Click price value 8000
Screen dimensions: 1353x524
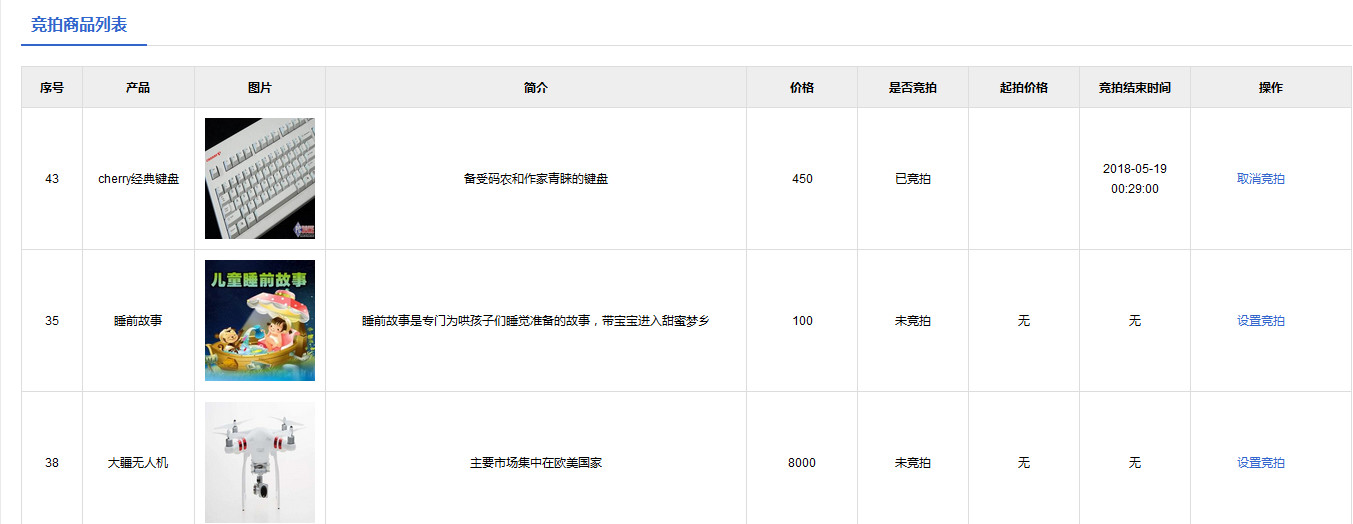tap(802, 463)
